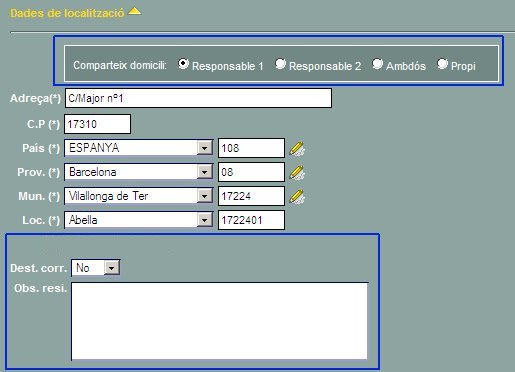Focus the province code field containing 08
Image resolution: width=515 pixels, height=372 pixels.
(x=251, y=172)
